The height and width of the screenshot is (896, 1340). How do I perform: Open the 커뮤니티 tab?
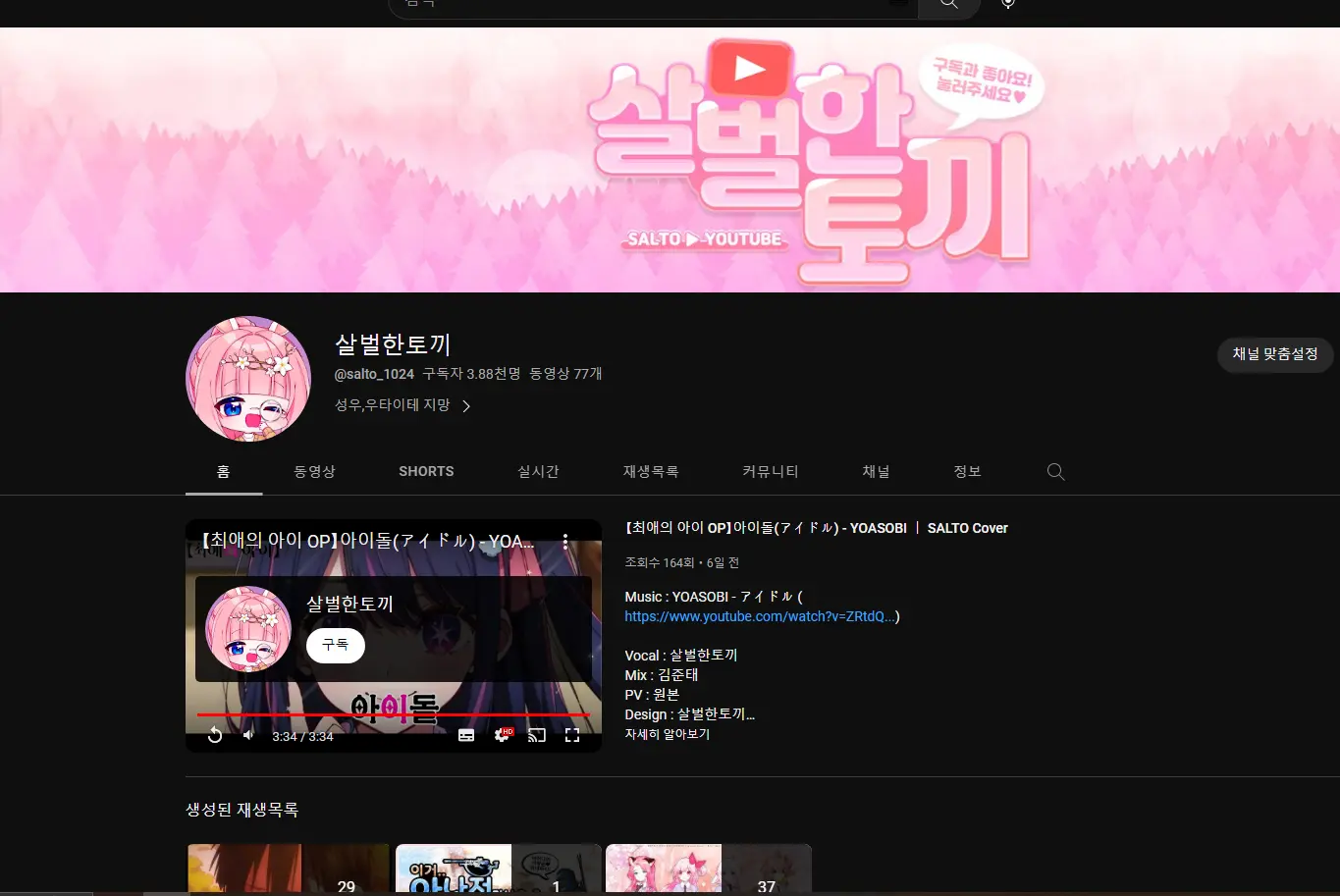[x=770, y=471]
